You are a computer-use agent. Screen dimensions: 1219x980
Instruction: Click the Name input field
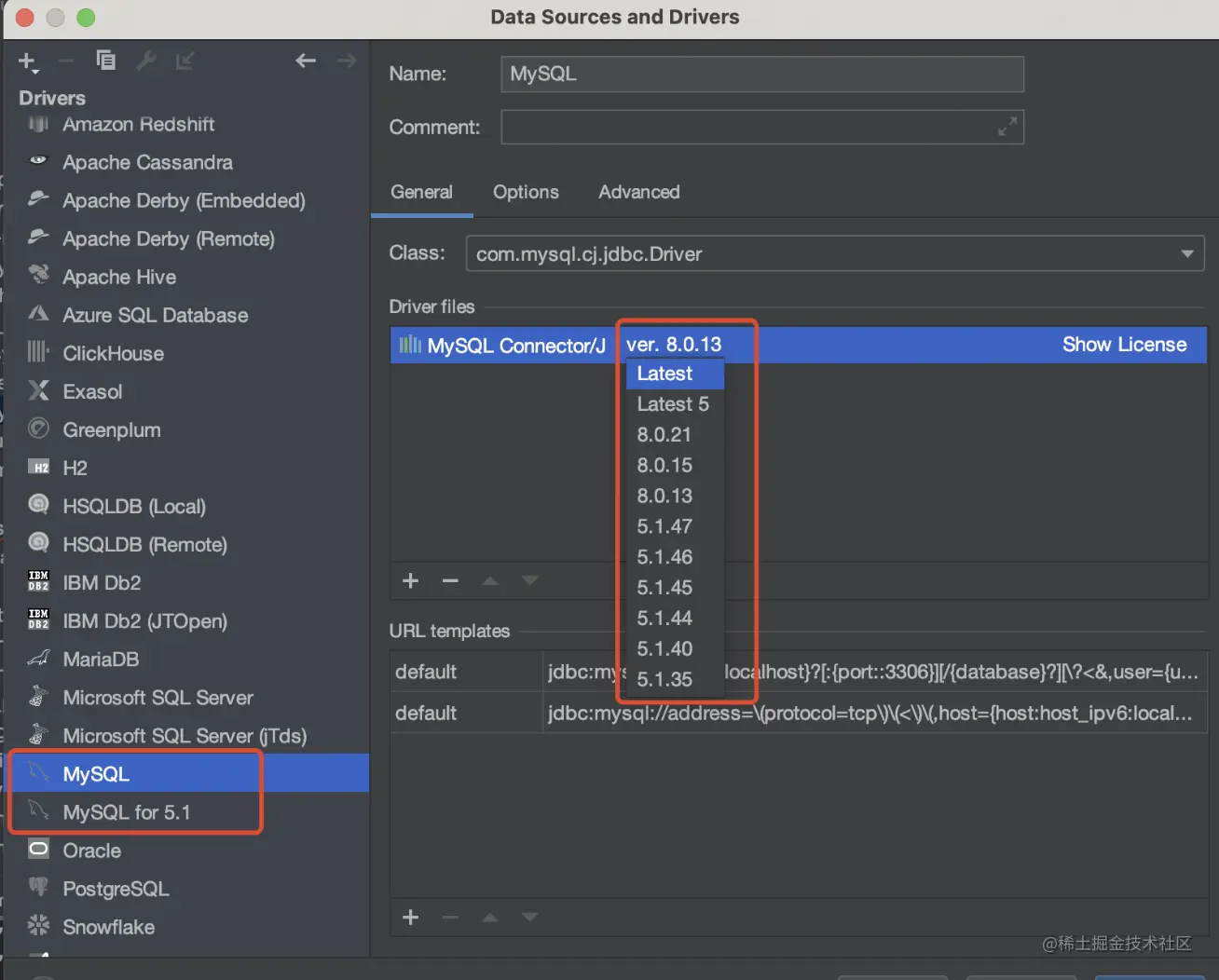pos(762,74)
